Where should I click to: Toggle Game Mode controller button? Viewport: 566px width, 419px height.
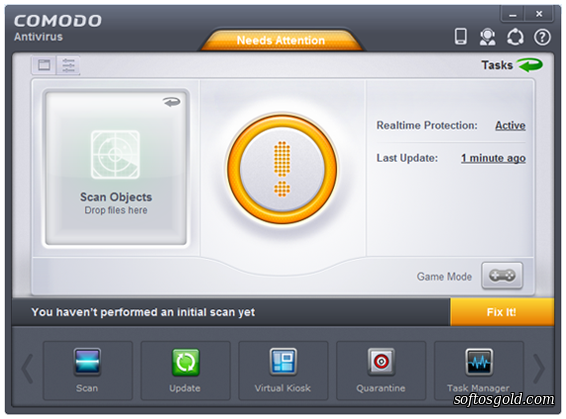[502, 276]
